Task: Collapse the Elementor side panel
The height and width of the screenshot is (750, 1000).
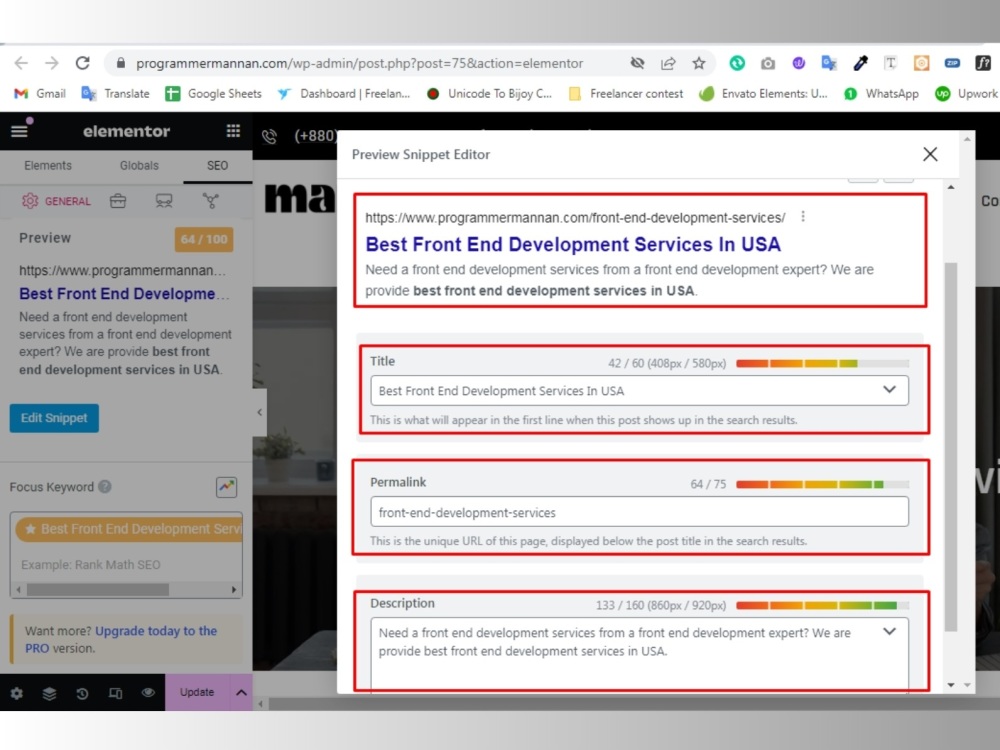Action: click(260, 412)
